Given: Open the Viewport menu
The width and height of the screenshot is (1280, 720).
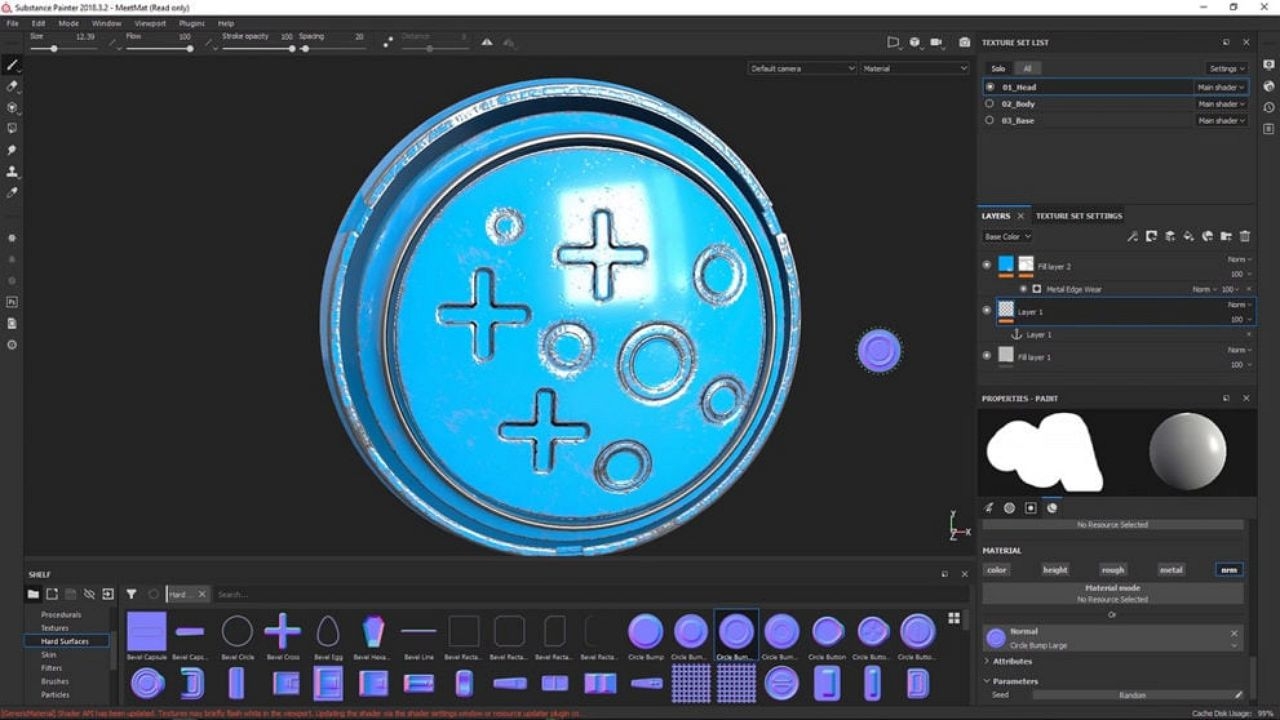Looking at the screenshot, I should point(150,23).
